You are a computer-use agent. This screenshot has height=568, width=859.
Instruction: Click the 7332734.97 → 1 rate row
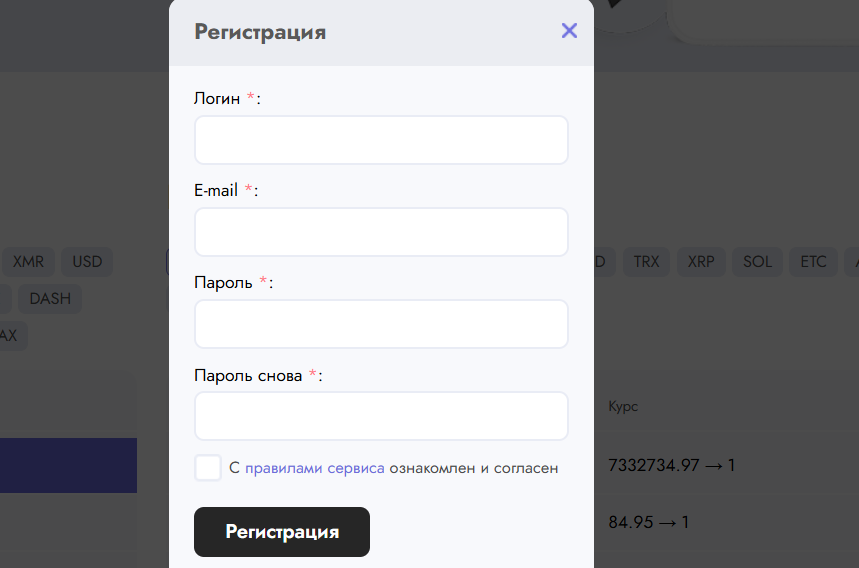click(x=671, y=465)
